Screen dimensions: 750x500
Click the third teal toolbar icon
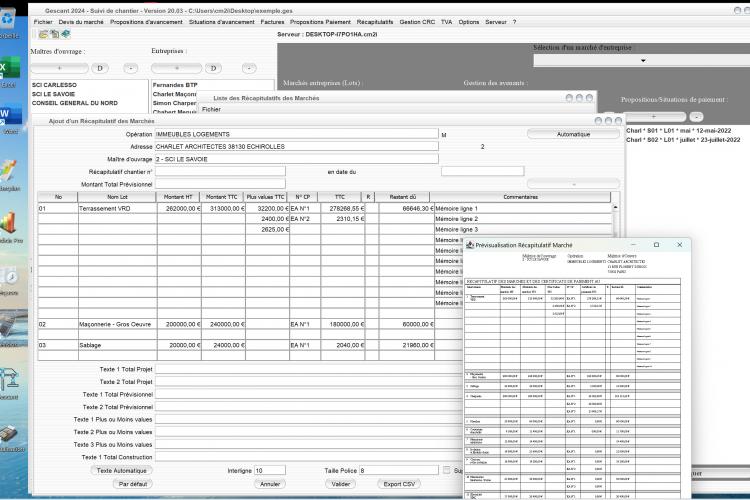66,34
